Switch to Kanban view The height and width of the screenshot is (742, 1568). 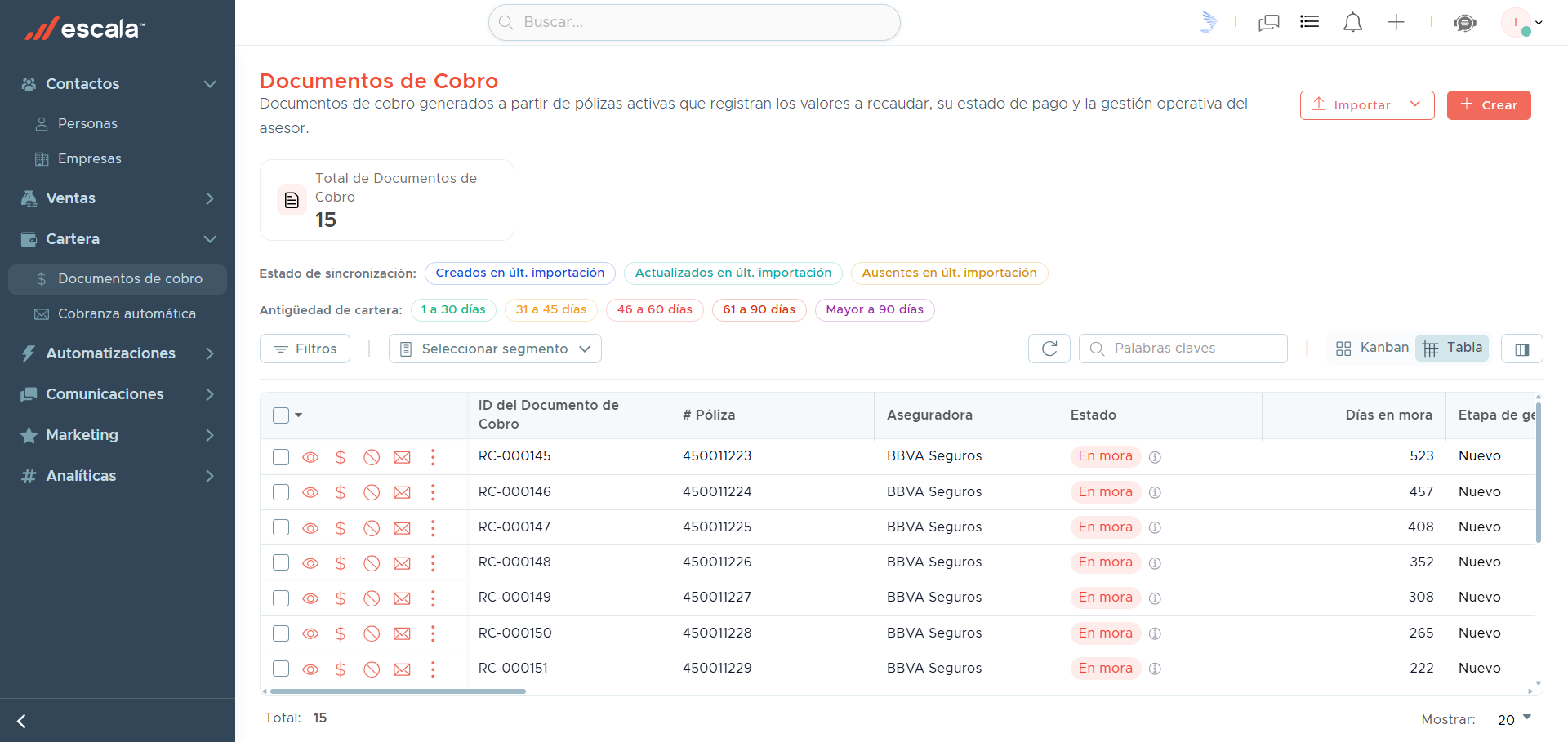[x=1372, y=348]
